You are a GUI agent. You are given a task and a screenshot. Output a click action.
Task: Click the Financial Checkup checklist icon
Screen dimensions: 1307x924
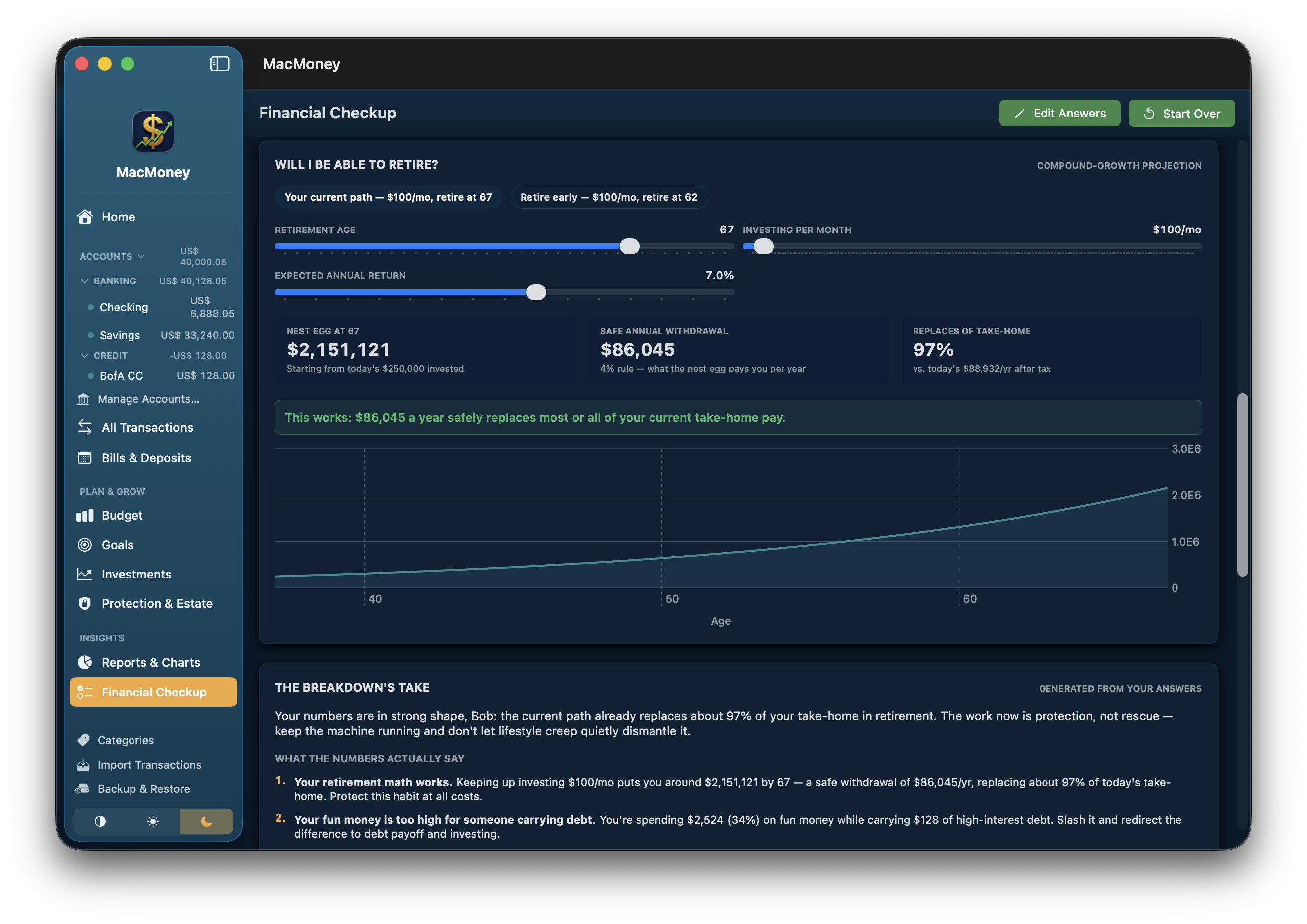pos(85,693)
